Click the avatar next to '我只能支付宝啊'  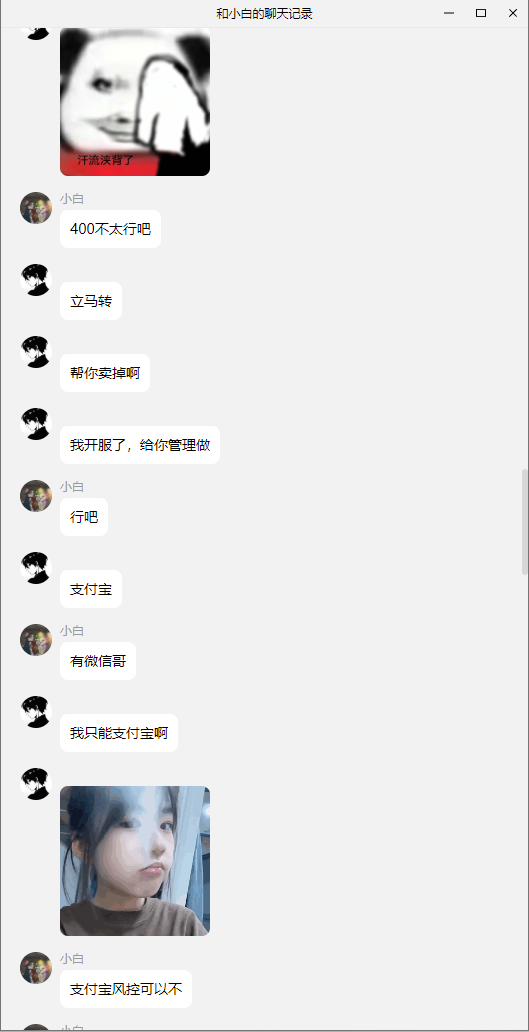tap(36, 711)
